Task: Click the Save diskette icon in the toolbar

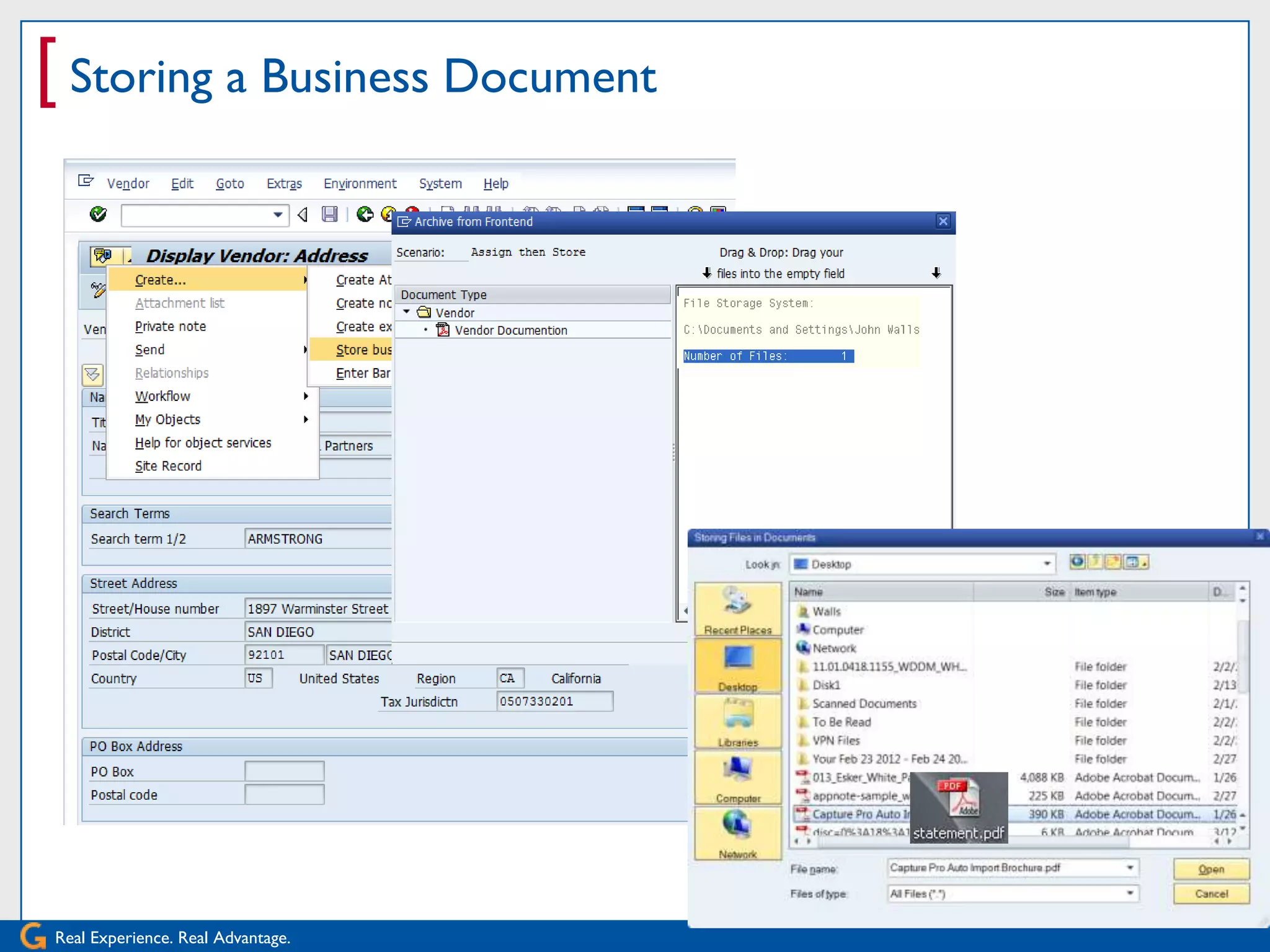Action: 329,214
